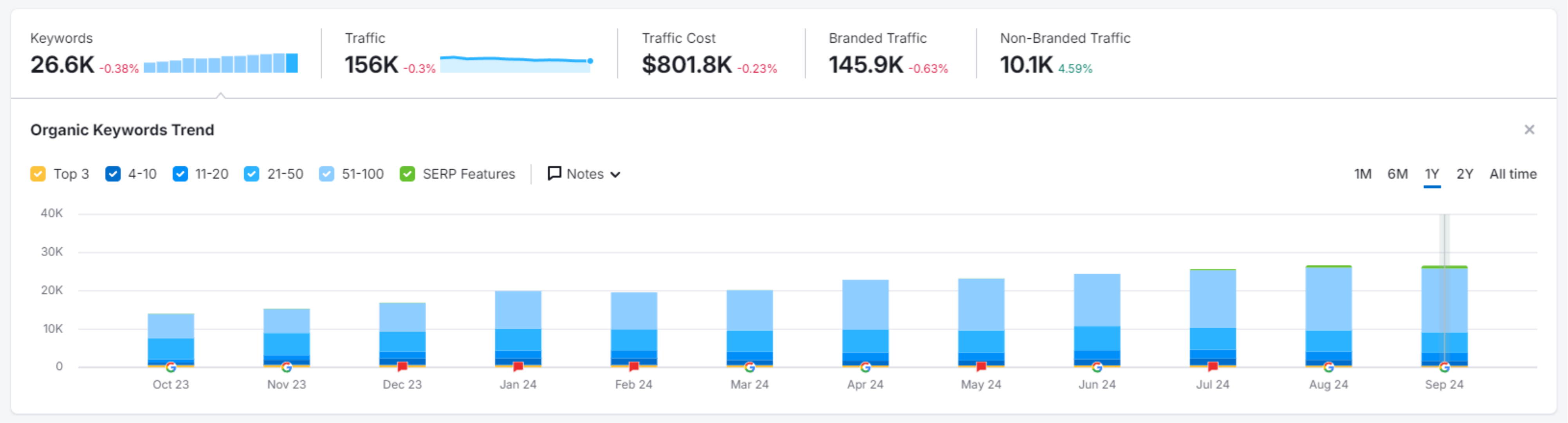1568x423 pixels.
Task: Click the red note flag under Jan 24
Action: point(518,366)
